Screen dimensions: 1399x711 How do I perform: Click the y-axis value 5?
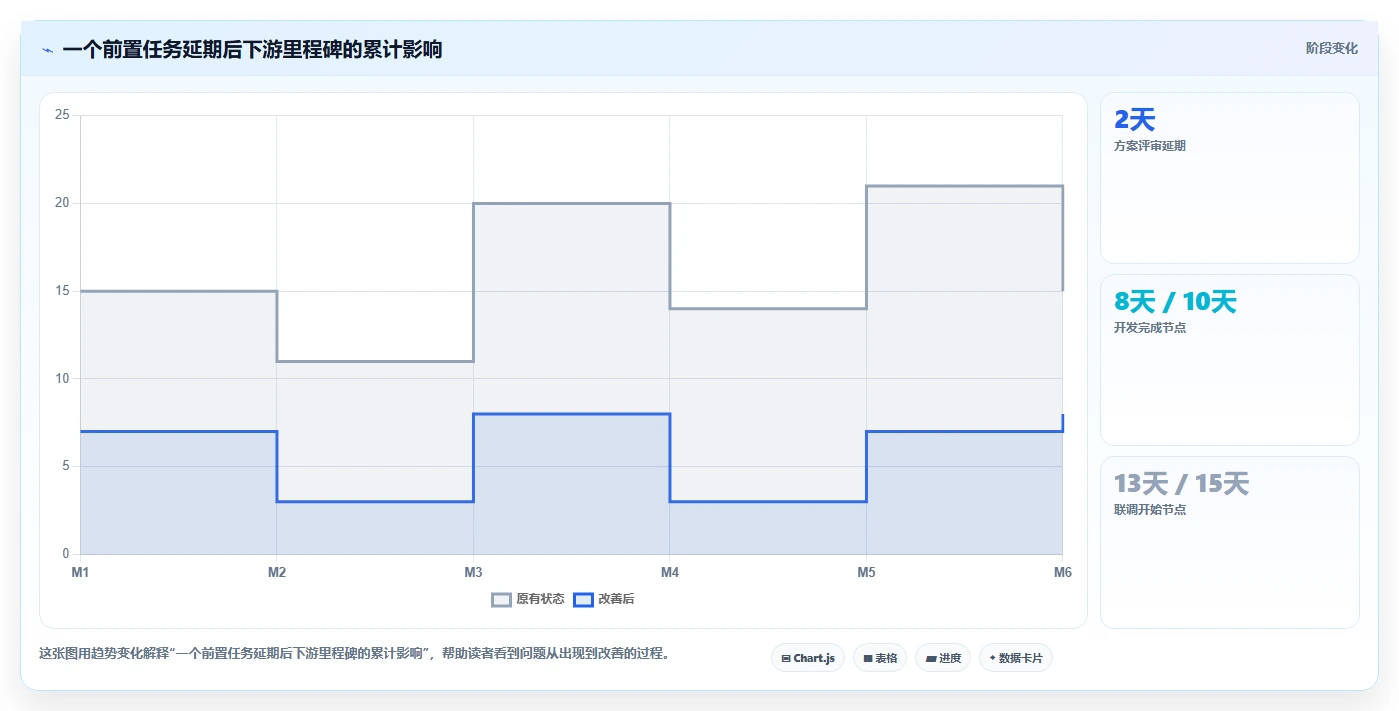click(66, 466)
